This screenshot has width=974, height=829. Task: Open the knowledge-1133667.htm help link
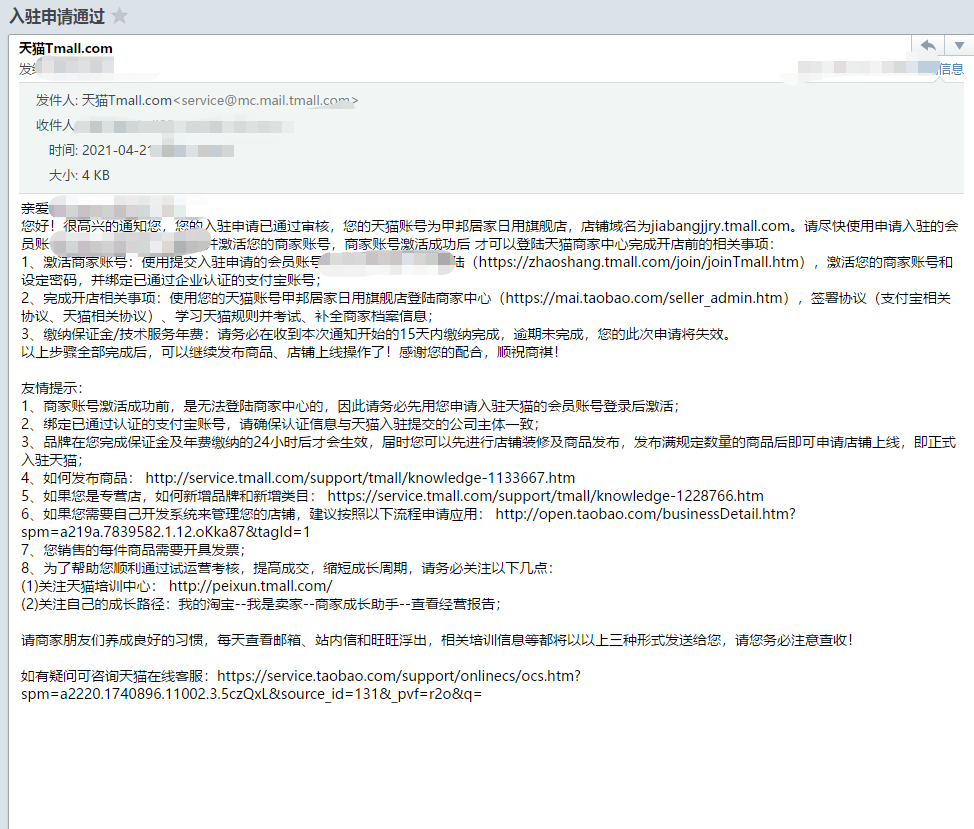pos(360,478)
